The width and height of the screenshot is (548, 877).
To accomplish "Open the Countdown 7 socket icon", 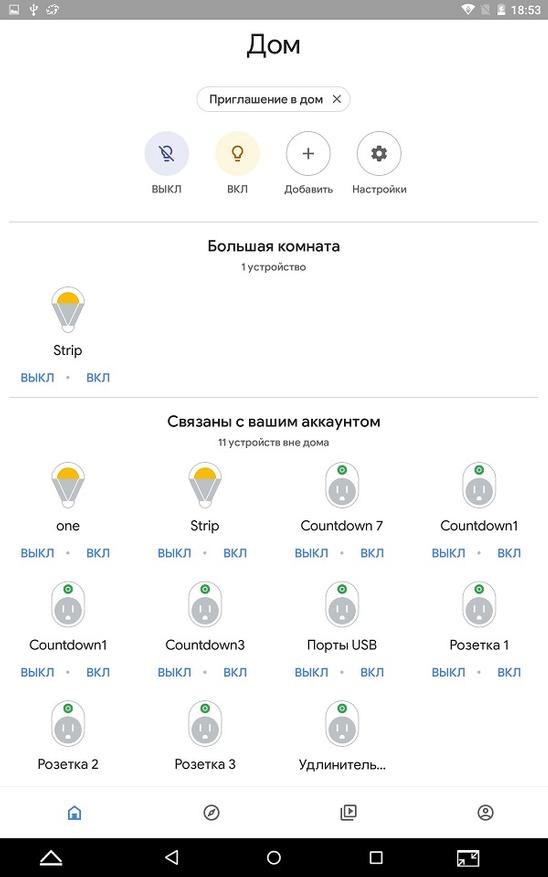I will [342, 485].
